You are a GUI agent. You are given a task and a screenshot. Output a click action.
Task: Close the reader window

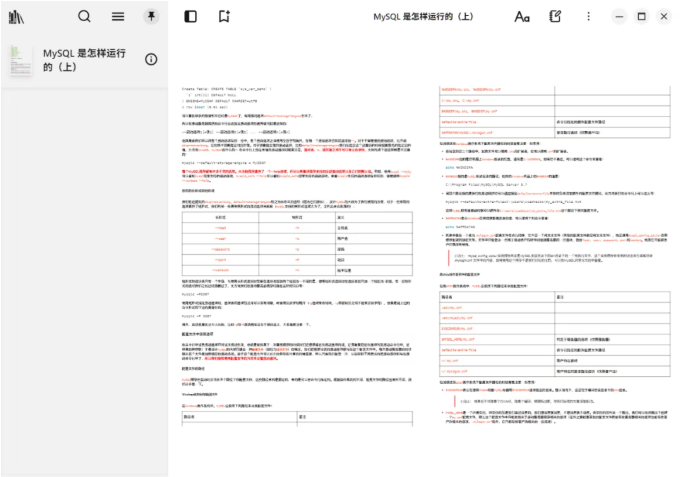pos(664,17)
